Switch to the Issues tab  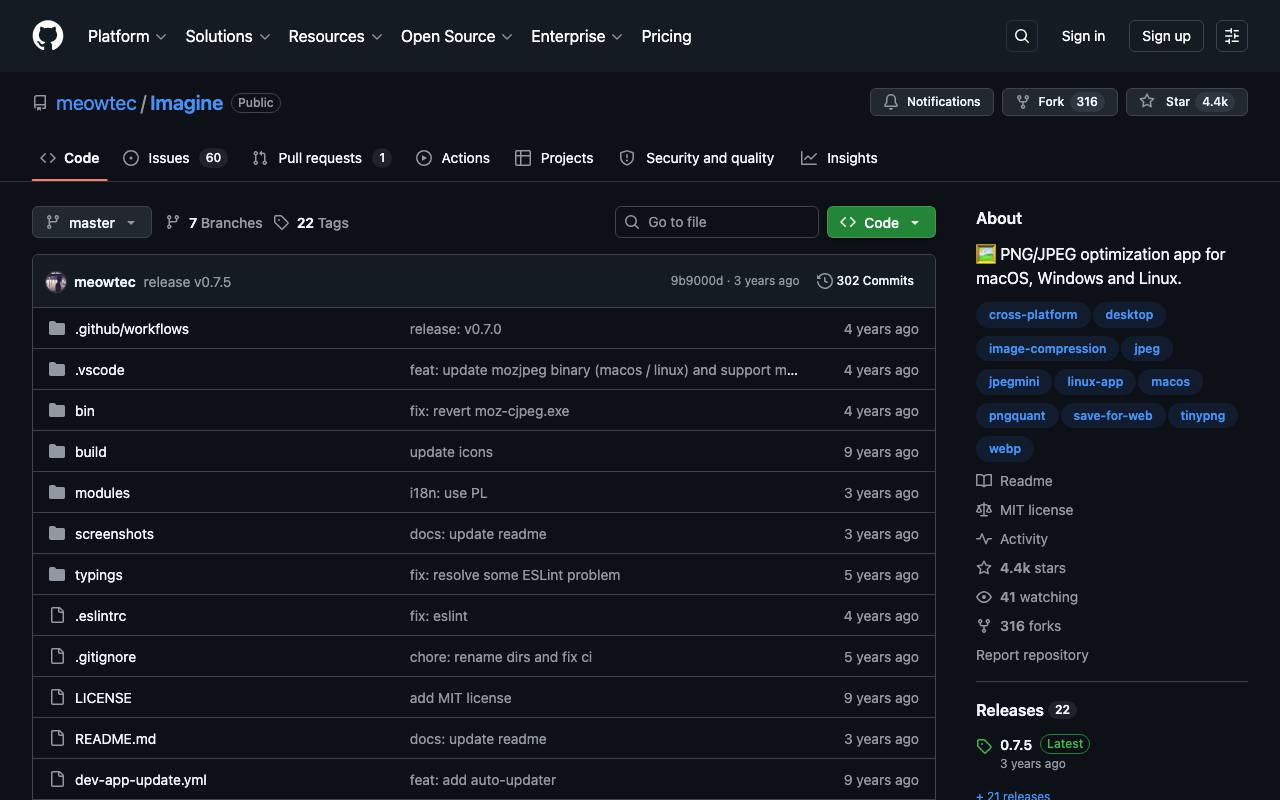[x=175, y=158]
